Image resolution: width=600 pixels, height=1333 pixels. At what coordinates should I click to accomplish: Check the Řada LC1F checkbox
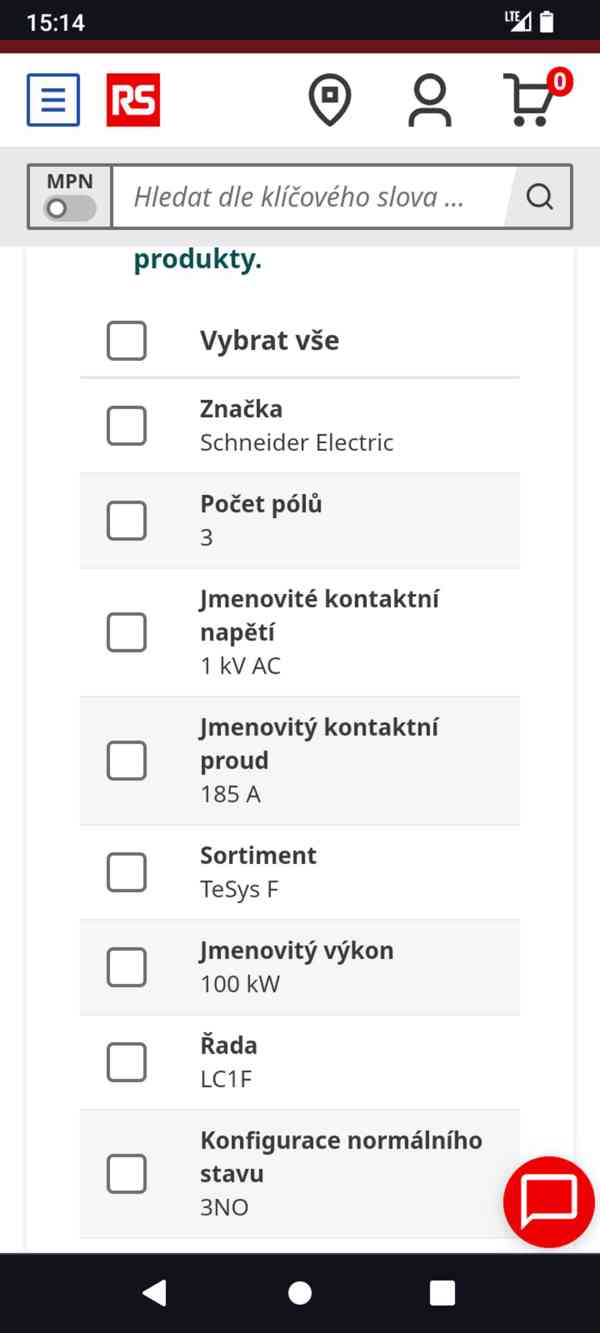[x=127, y=1062]
